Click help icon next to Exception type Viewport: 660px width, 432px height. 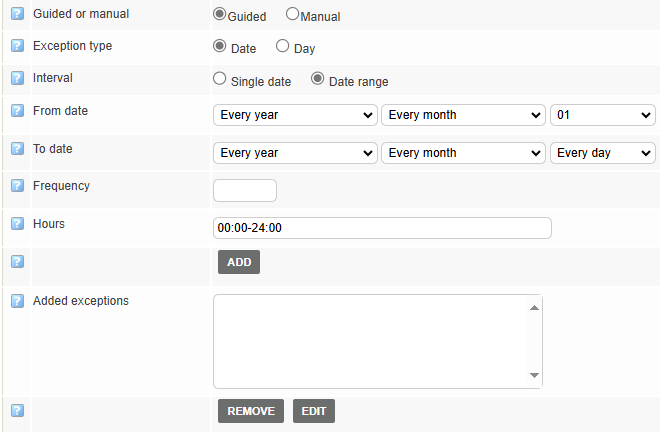[17, 47]
